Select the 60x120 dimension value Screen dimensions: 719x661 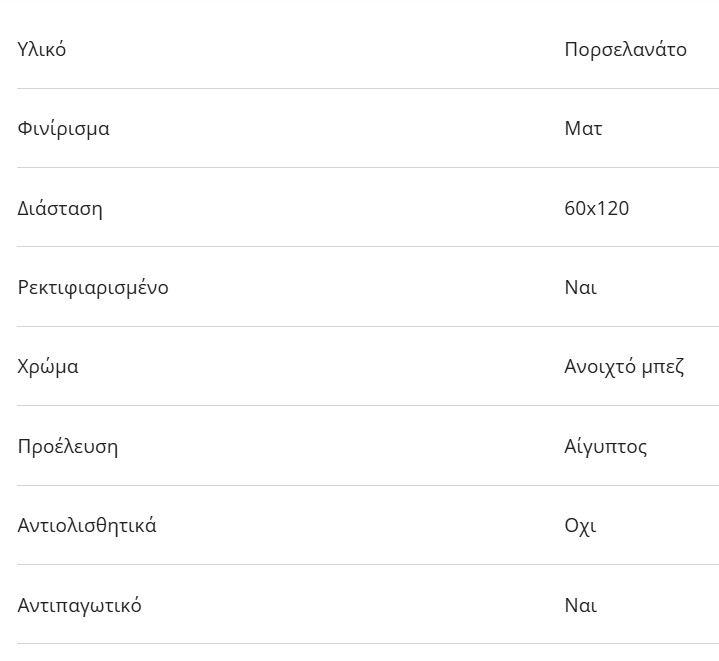tap(596, 208)
